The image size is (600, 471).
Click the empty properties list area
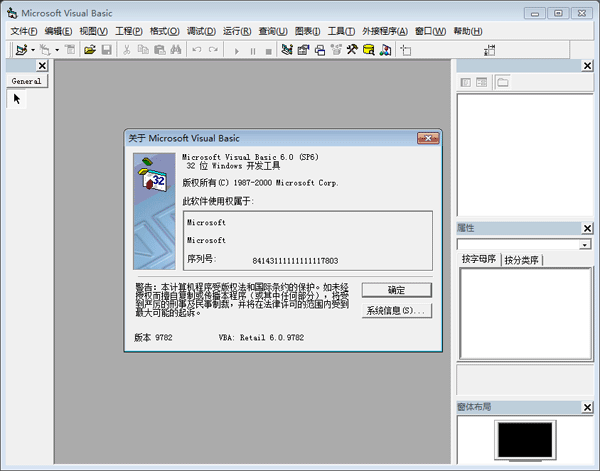point(525,314)
